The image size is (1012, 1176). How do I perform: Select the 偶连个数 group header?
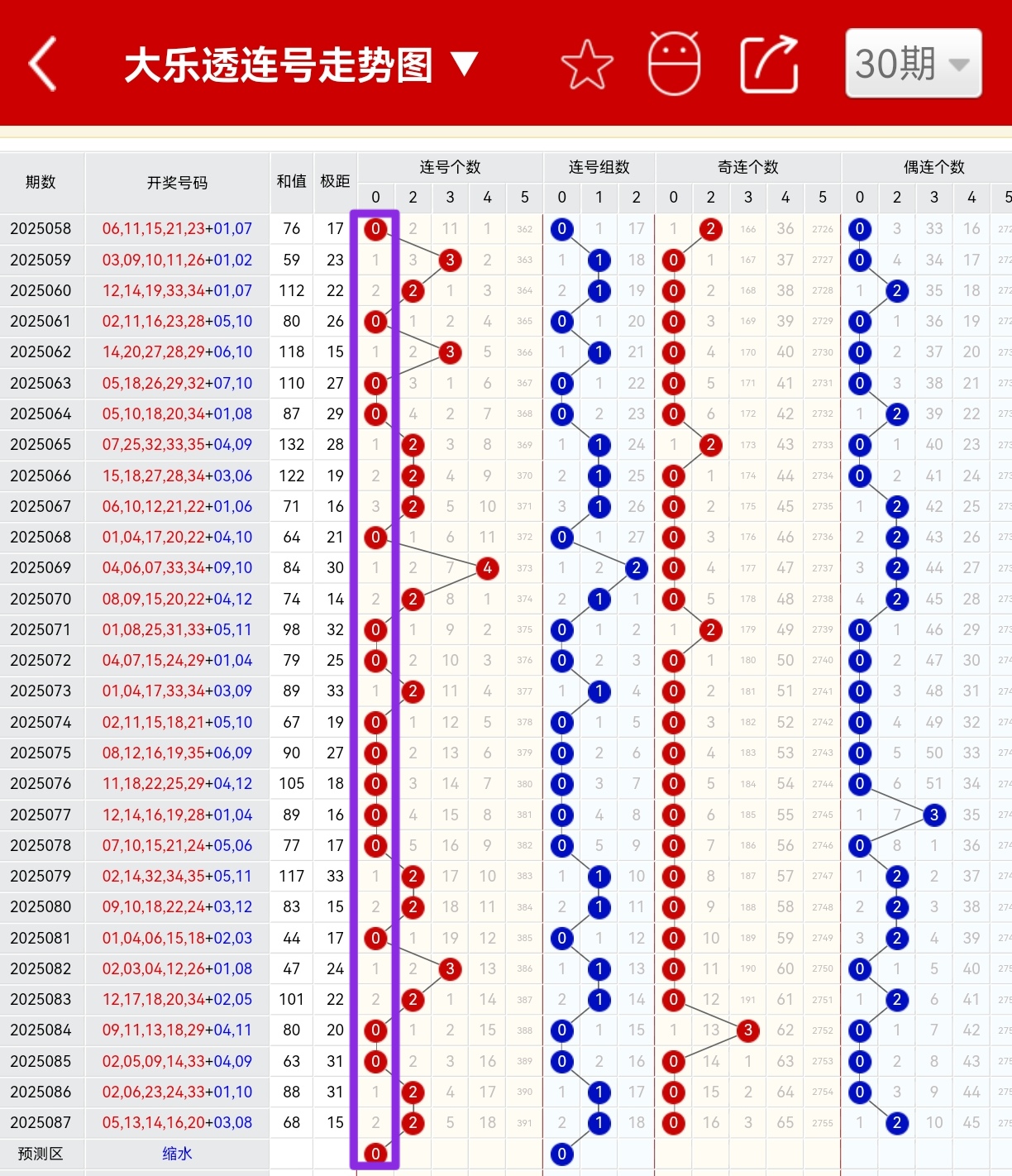pyautogui.click(x=933, y=167)
